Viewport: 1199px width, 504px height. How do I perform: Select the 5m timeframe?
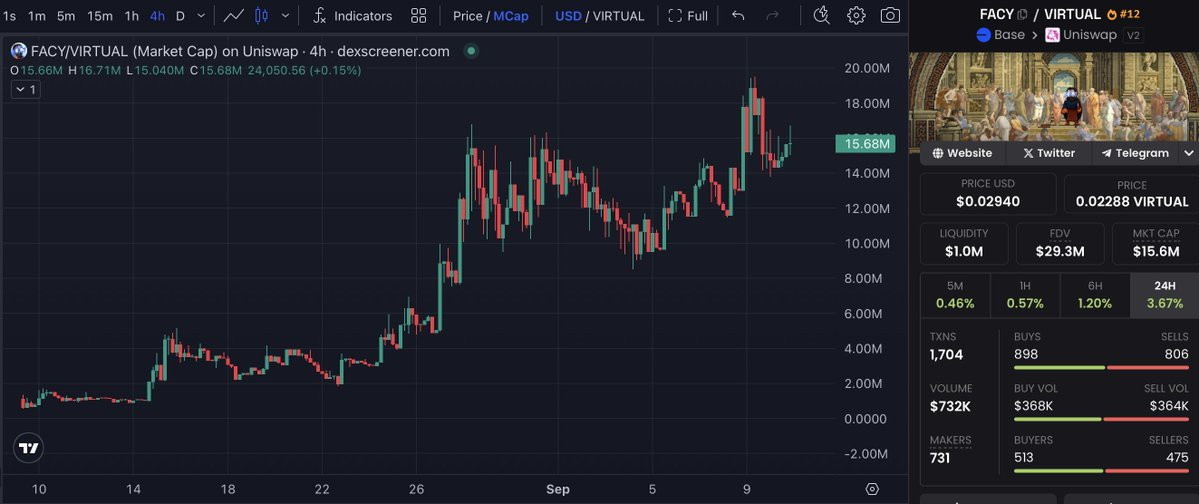pyautogui.click(x=66, y=15)
